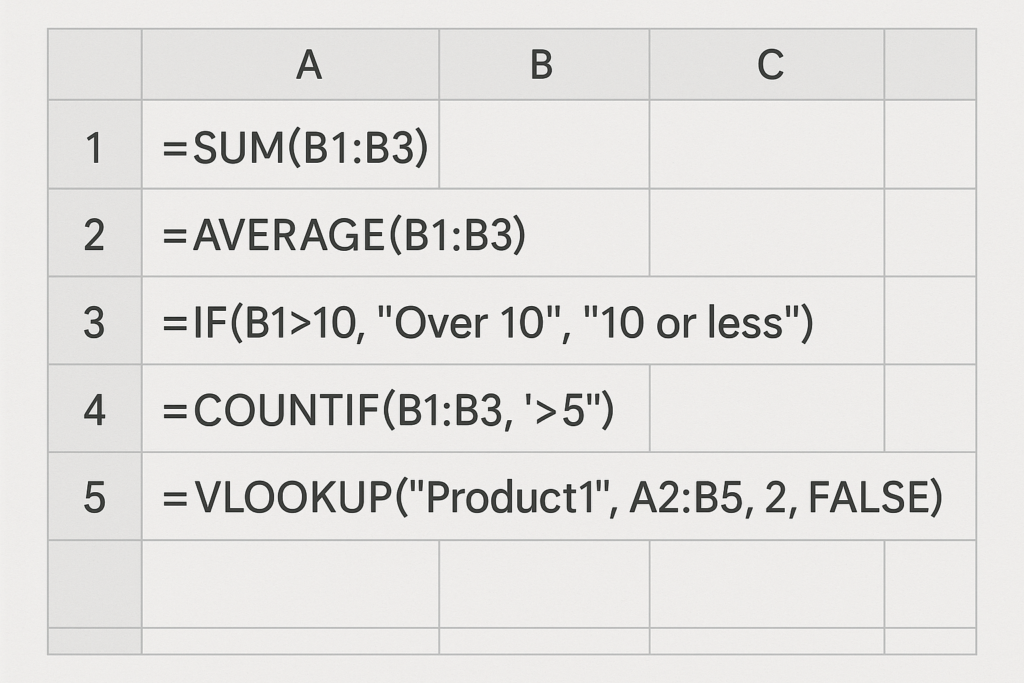This screenshot has width=1024, height=683.
Task: Select empty cell C4
Action: point(767,408)
